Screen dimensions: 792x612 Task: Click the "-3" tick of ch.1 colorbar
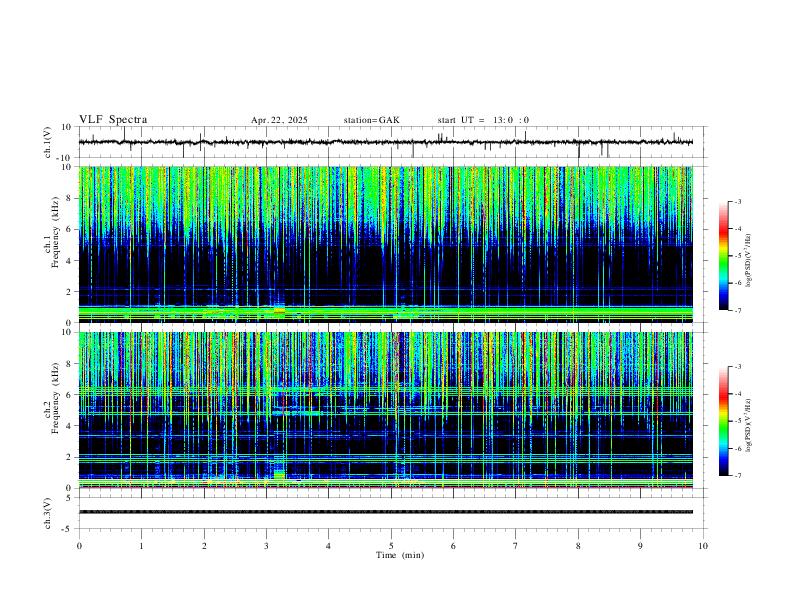[737, 201]
